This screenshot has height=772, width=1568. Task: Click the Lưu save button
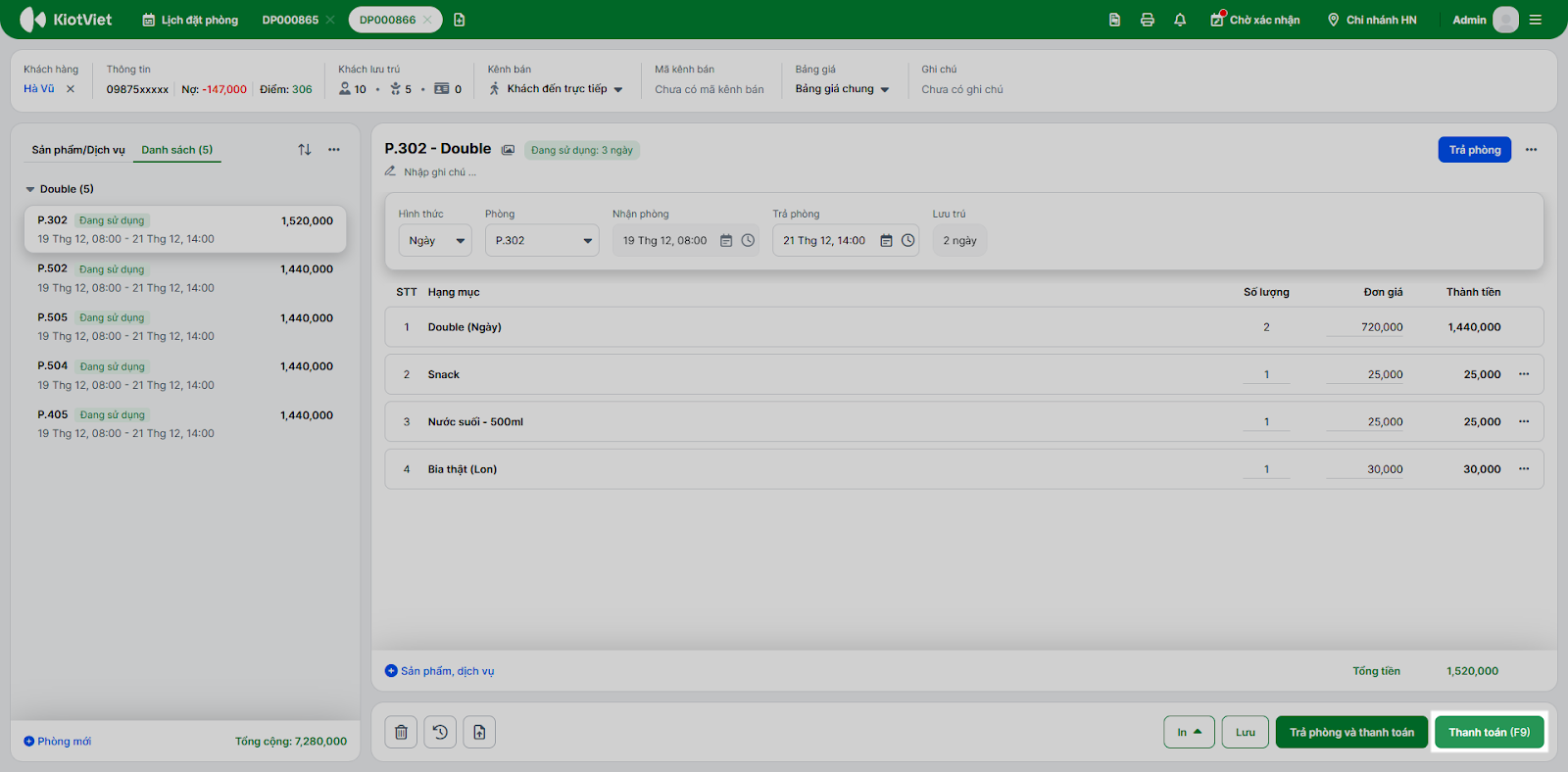coord(1246,732)
